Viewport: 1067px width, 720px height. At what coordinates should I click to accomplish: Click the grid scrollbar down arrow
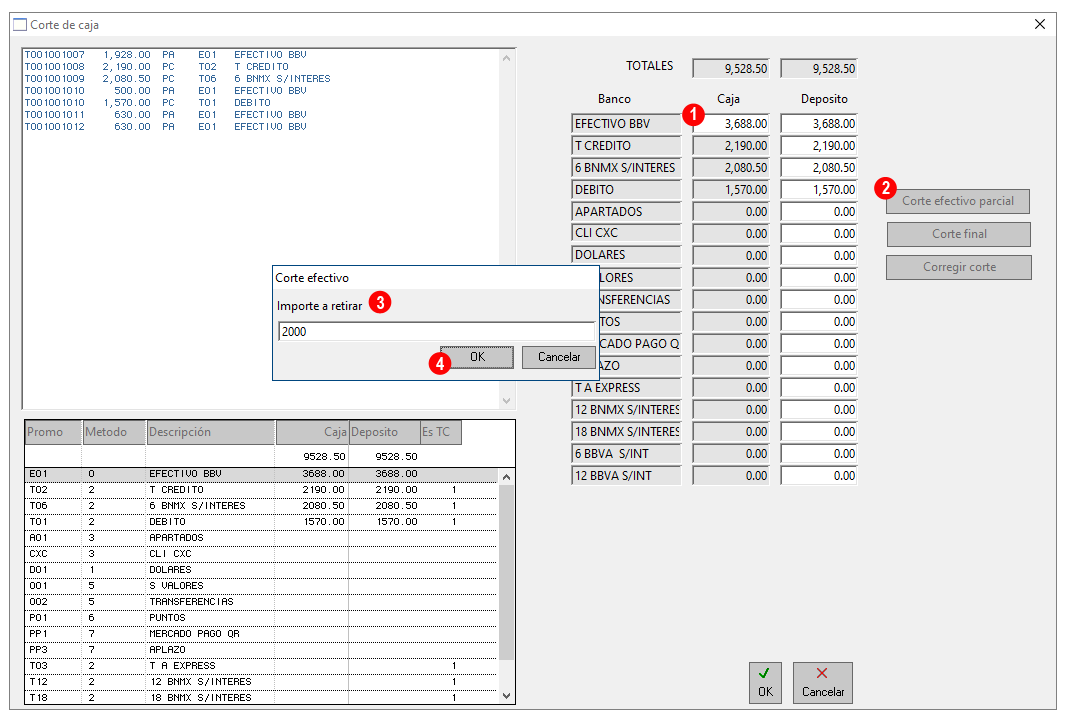pyautogui.click(x=506, y=696)
